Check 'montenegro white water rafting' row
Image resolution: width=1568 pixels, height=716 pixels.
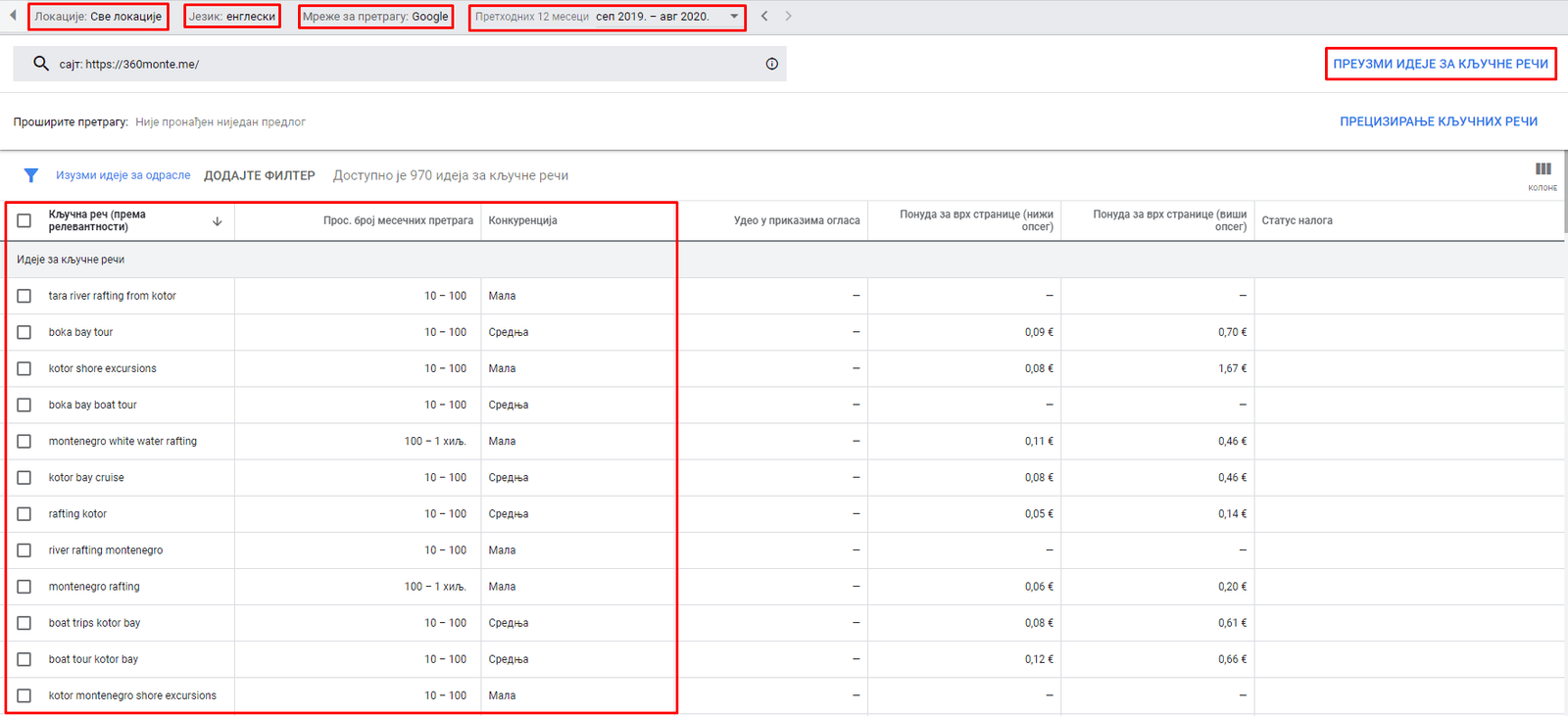pos(24,442)
